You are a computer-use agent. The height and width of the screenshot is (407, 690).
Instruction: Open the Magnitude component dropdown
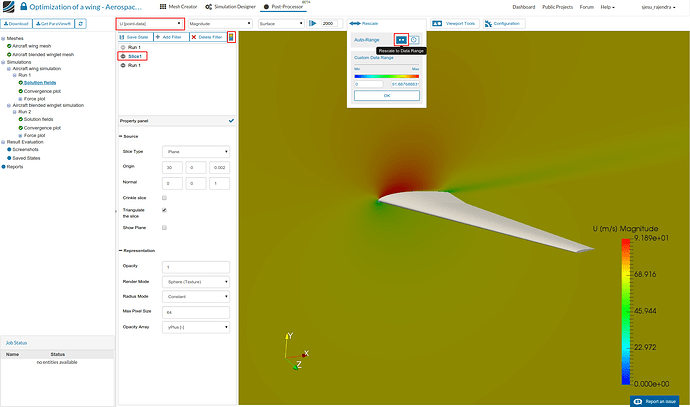(220, 24)
